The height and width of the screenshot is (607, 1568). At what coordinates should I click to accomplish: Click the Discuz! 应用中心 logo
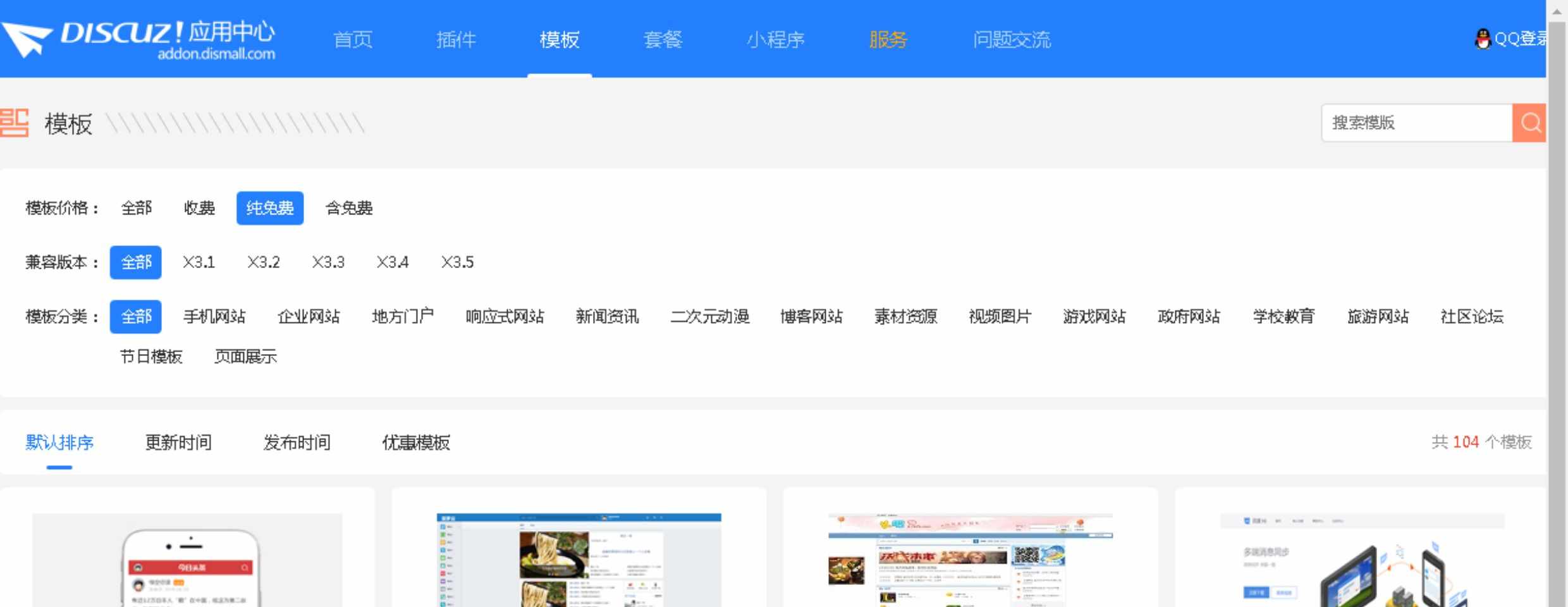[x=138, y=39]
